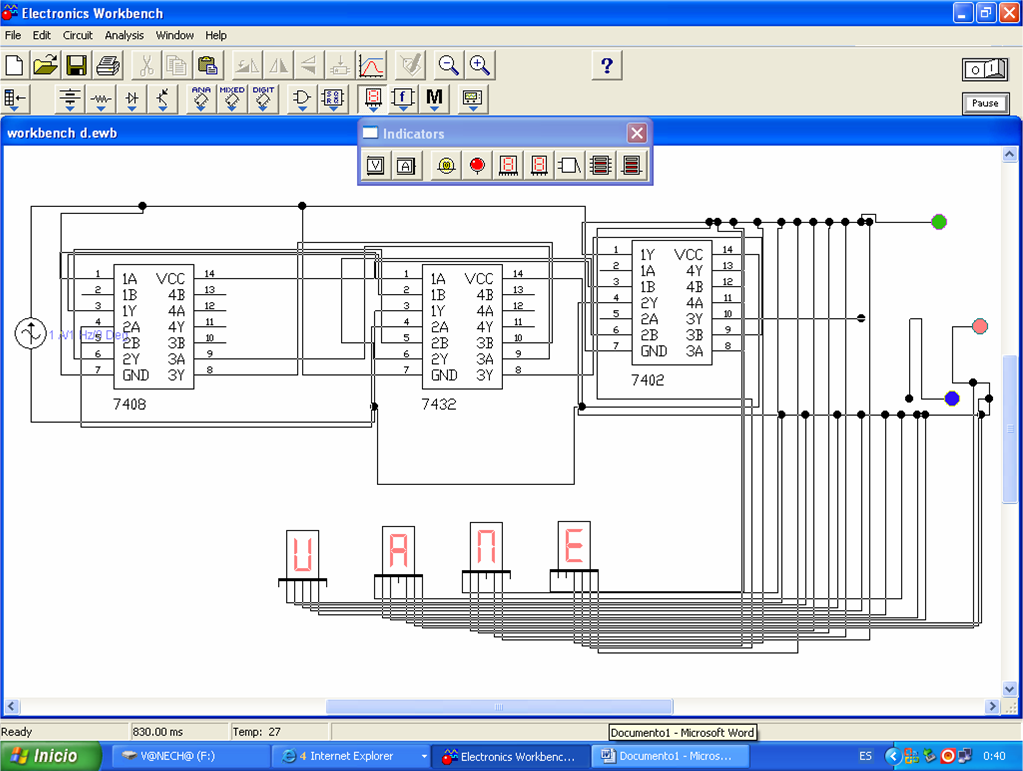Click the Rotate component icon

247,66
